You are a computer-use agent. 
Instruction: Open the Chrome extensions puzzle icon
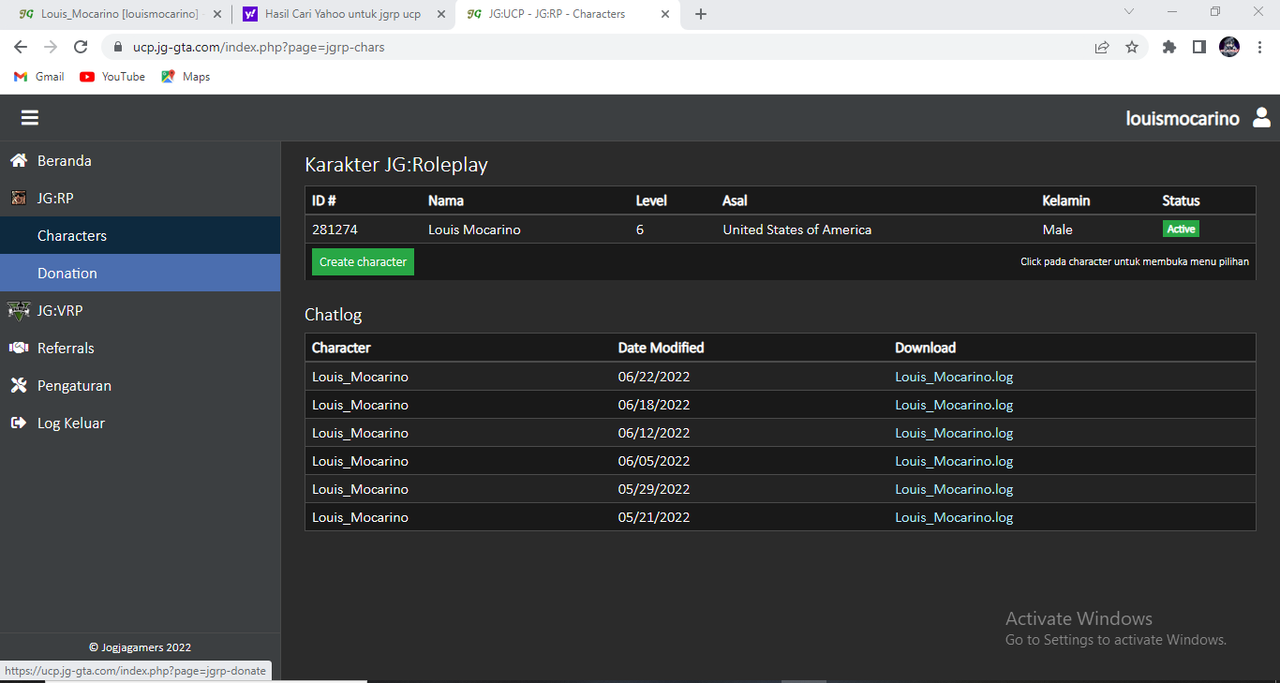(1169, 47)
